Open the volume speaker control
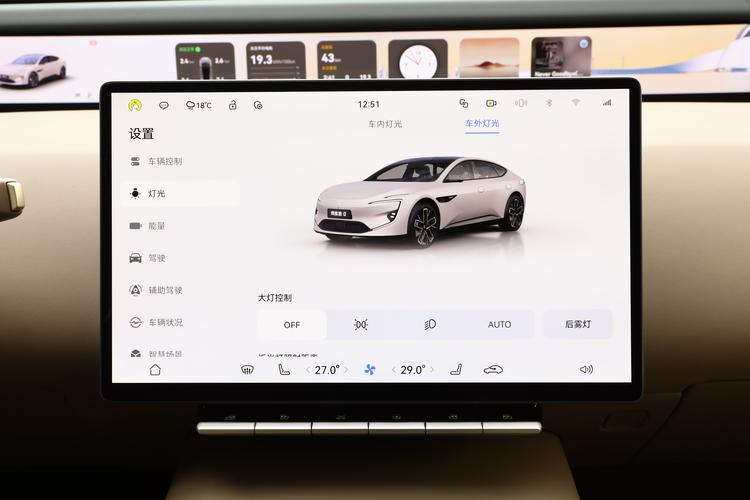Screen dimensions: 750x500 point(586,369)
